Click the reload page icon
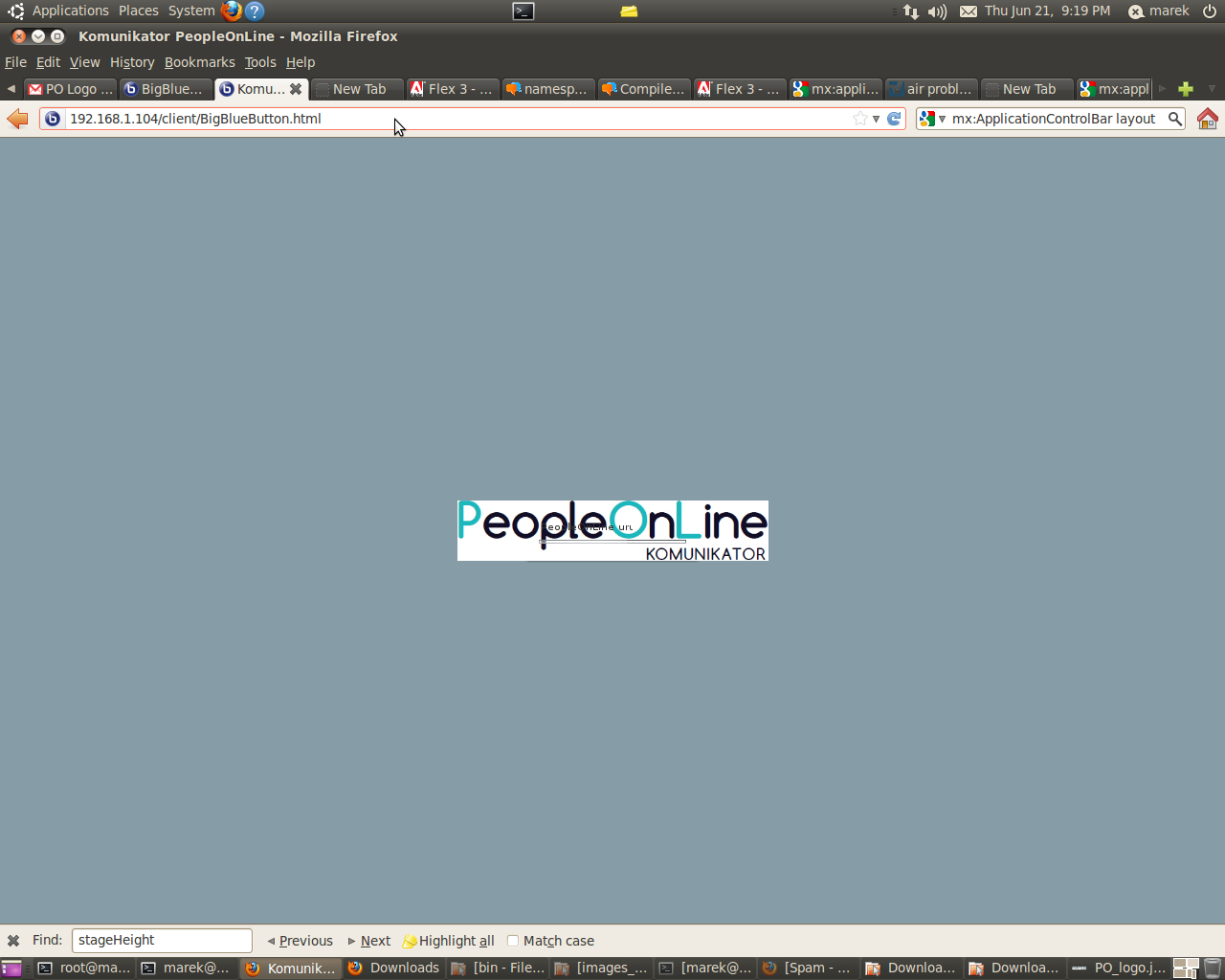This screenshot has height=980, width=1225. (x=894, y=119)
